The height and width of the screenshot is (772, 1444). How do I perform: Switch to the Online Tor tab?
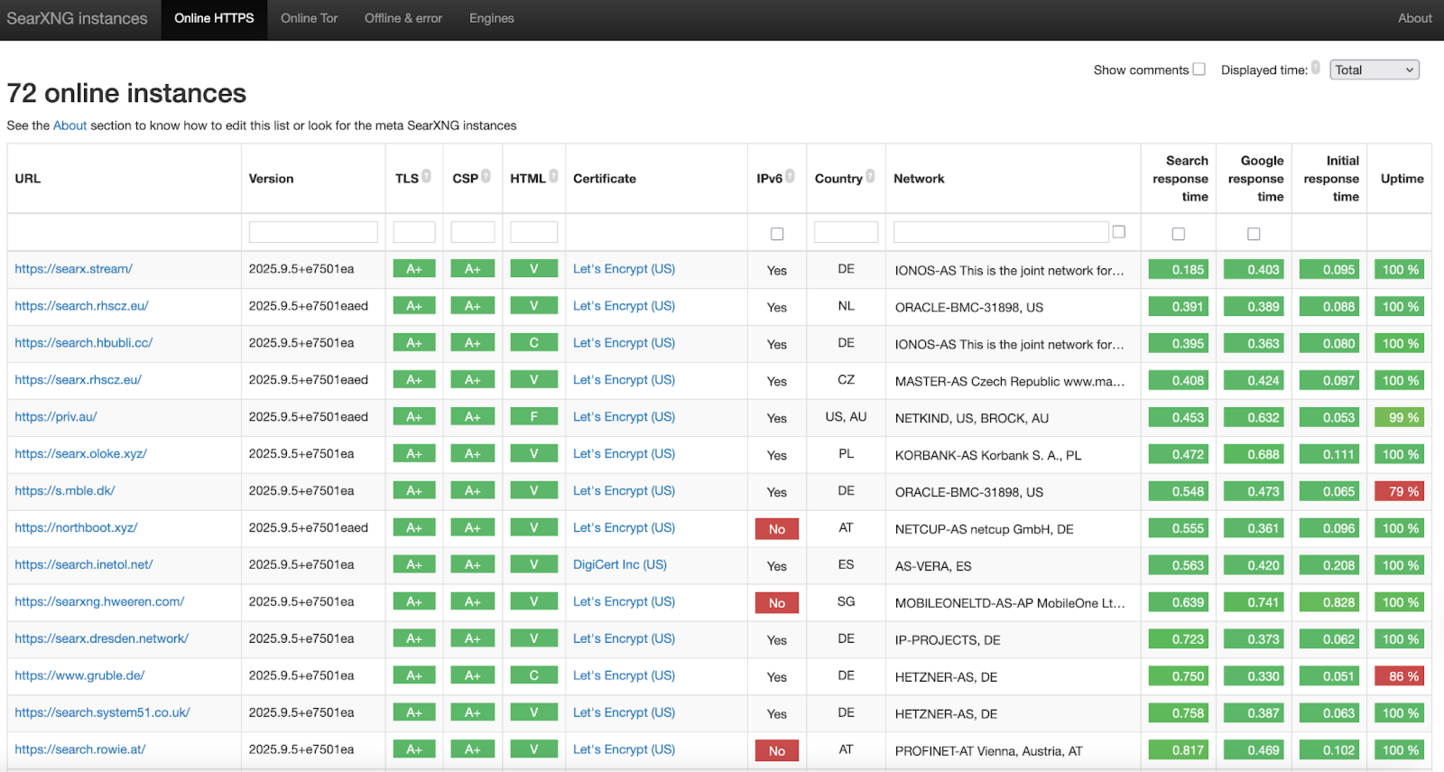coord(309,18)
